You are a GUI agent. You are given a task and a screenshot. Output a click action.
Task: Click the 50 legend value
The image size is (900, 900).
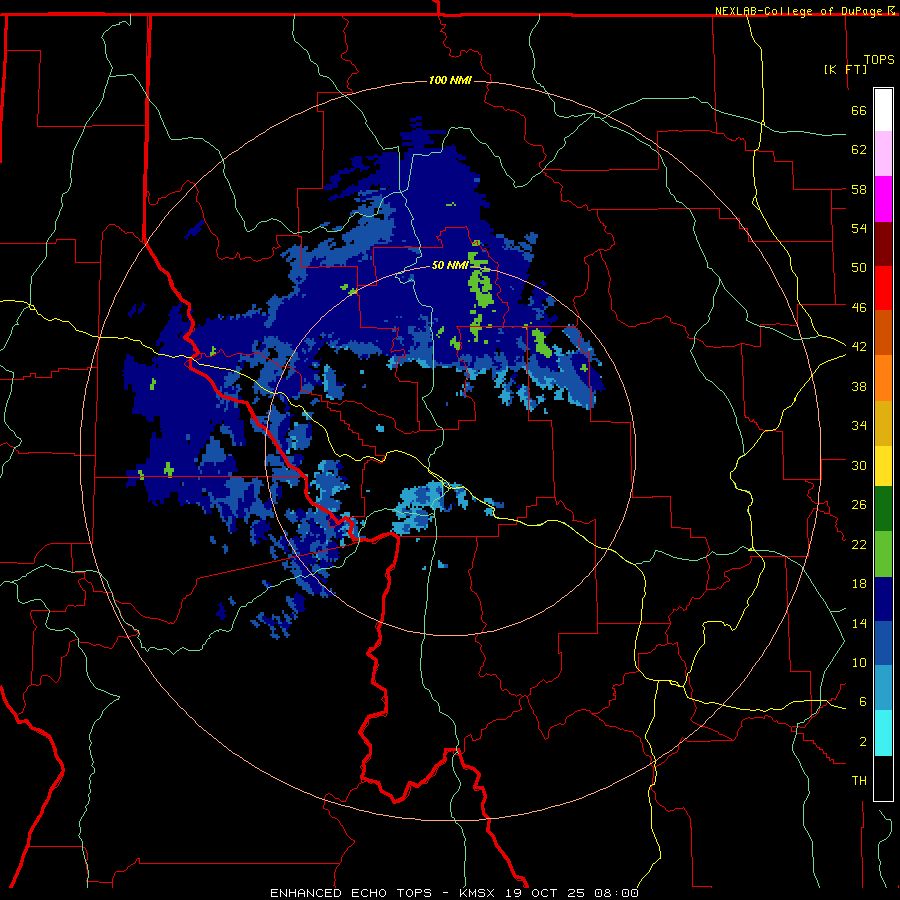pos(859,268)
